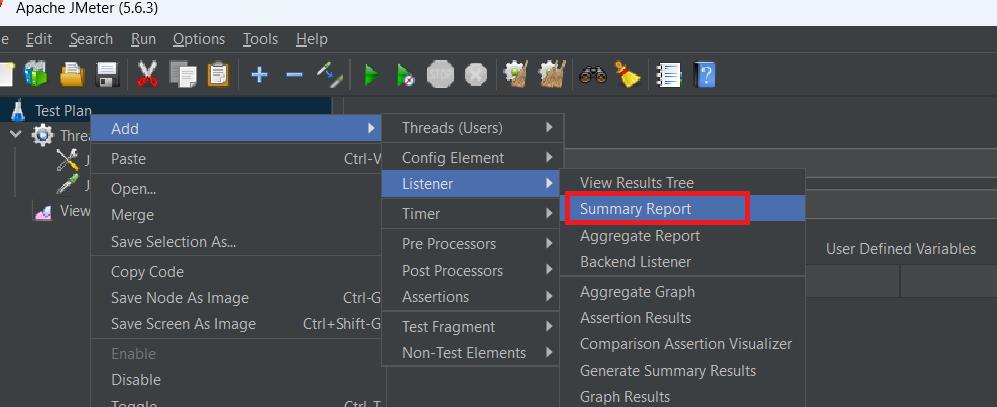Viewport: 997px width, 407px height.
Task: Choose Copy Code menu entry
Action: tap(236, 272)
